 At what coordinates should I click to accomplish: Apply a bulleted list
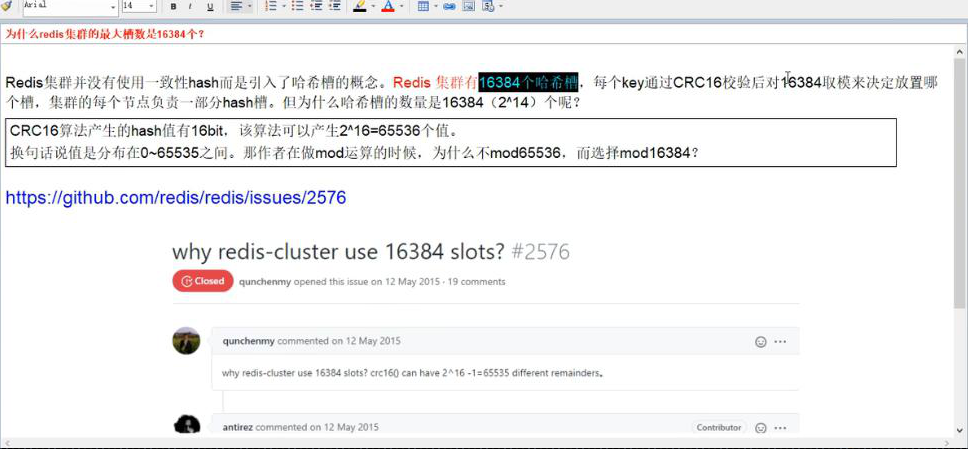pos(297,6)
